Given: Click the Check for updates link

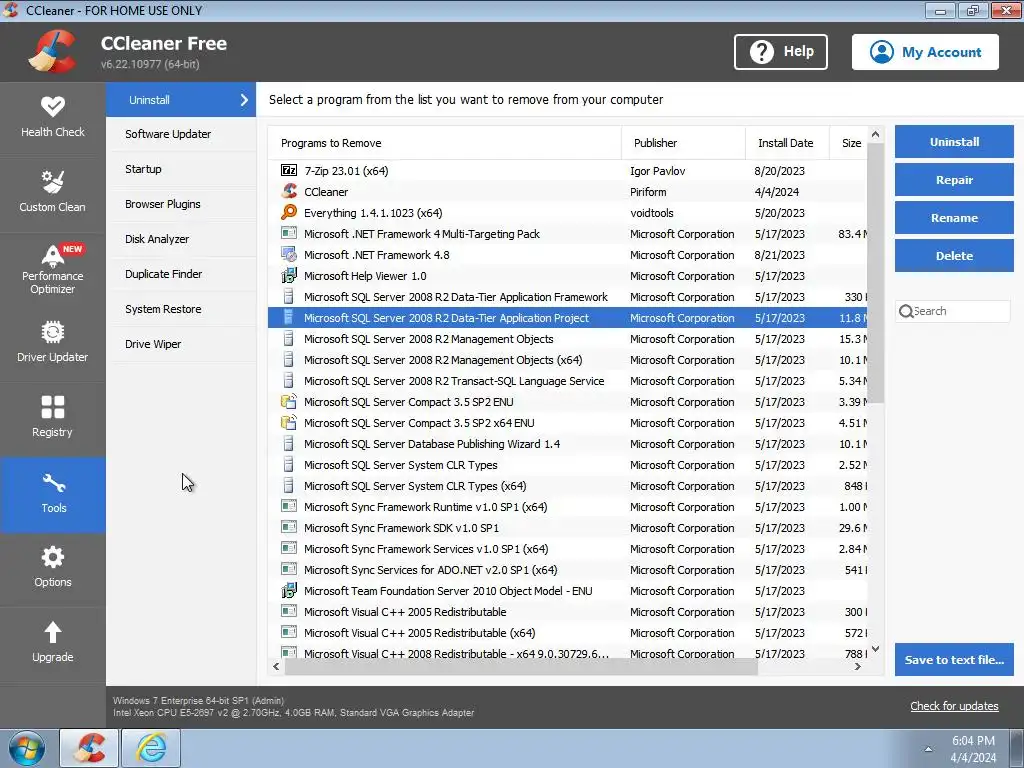Looking at the screenshot, I should pos(954,706).
